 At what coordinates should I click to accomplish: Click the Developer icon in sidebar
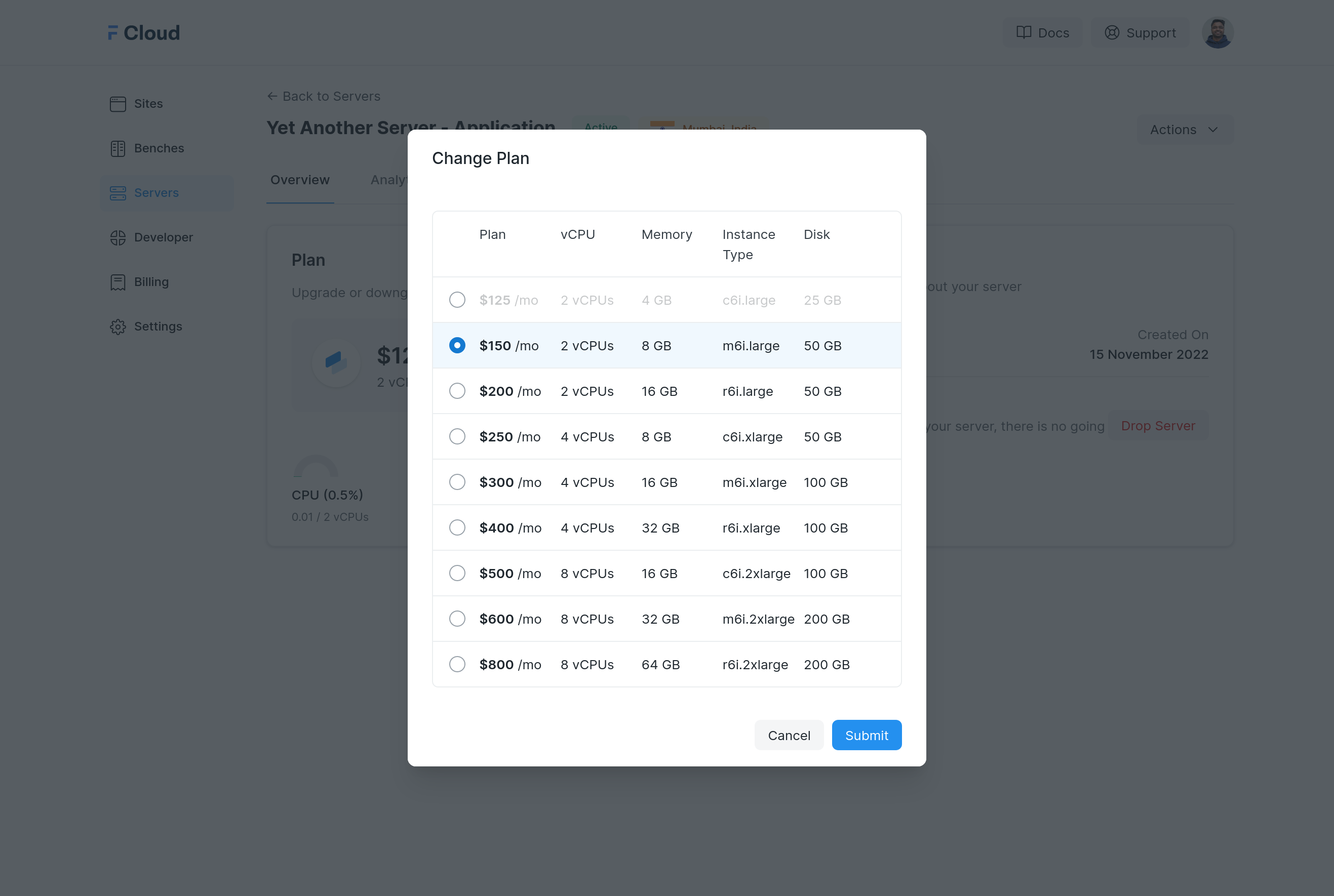(117, 238)
